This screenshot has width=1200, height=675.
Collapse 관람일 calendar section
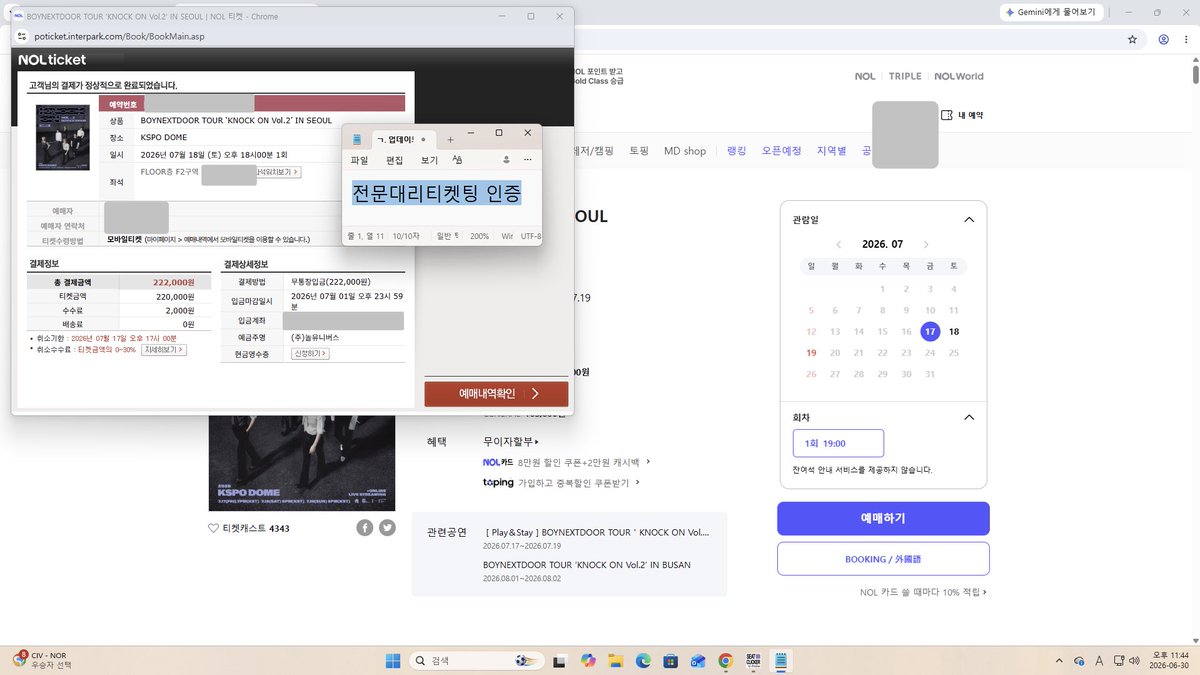(x=968, y=219)
